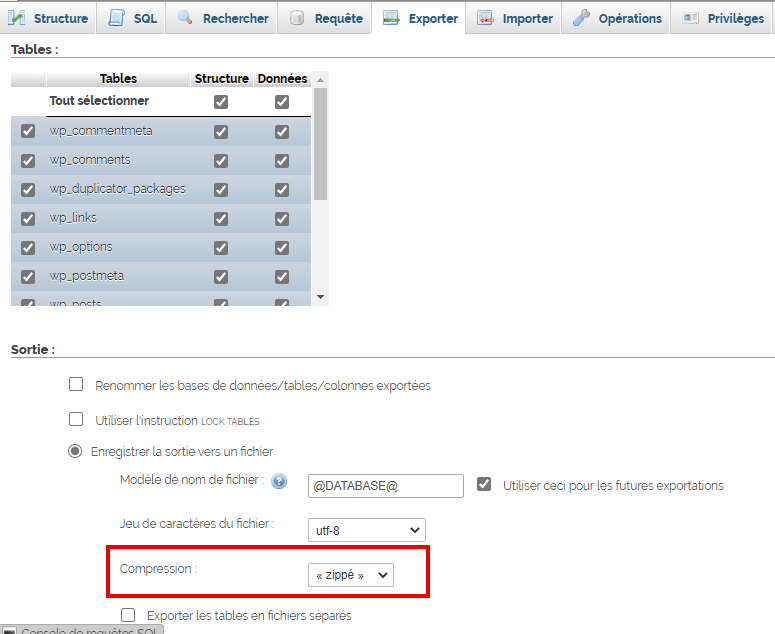775x634 pixels.
Task: Click the Tout sélectionner label
Action: point(99,100)
